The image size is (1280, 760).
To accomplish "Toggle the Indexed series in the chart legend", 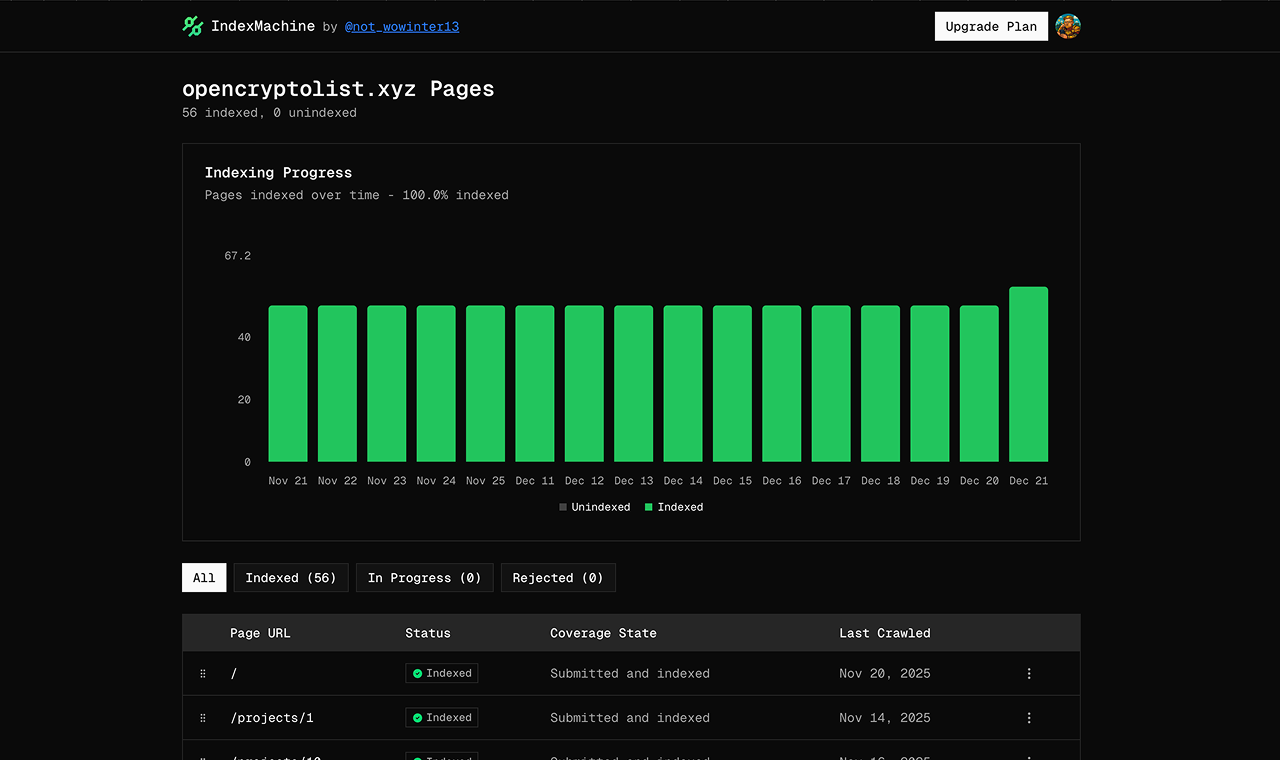I will click(x=674, y=507).
